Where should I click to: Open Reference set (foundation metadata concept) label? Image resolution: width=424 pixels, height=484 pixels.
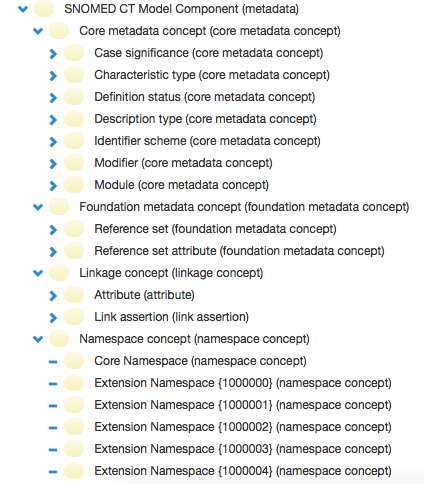click(x=215, y=229)
